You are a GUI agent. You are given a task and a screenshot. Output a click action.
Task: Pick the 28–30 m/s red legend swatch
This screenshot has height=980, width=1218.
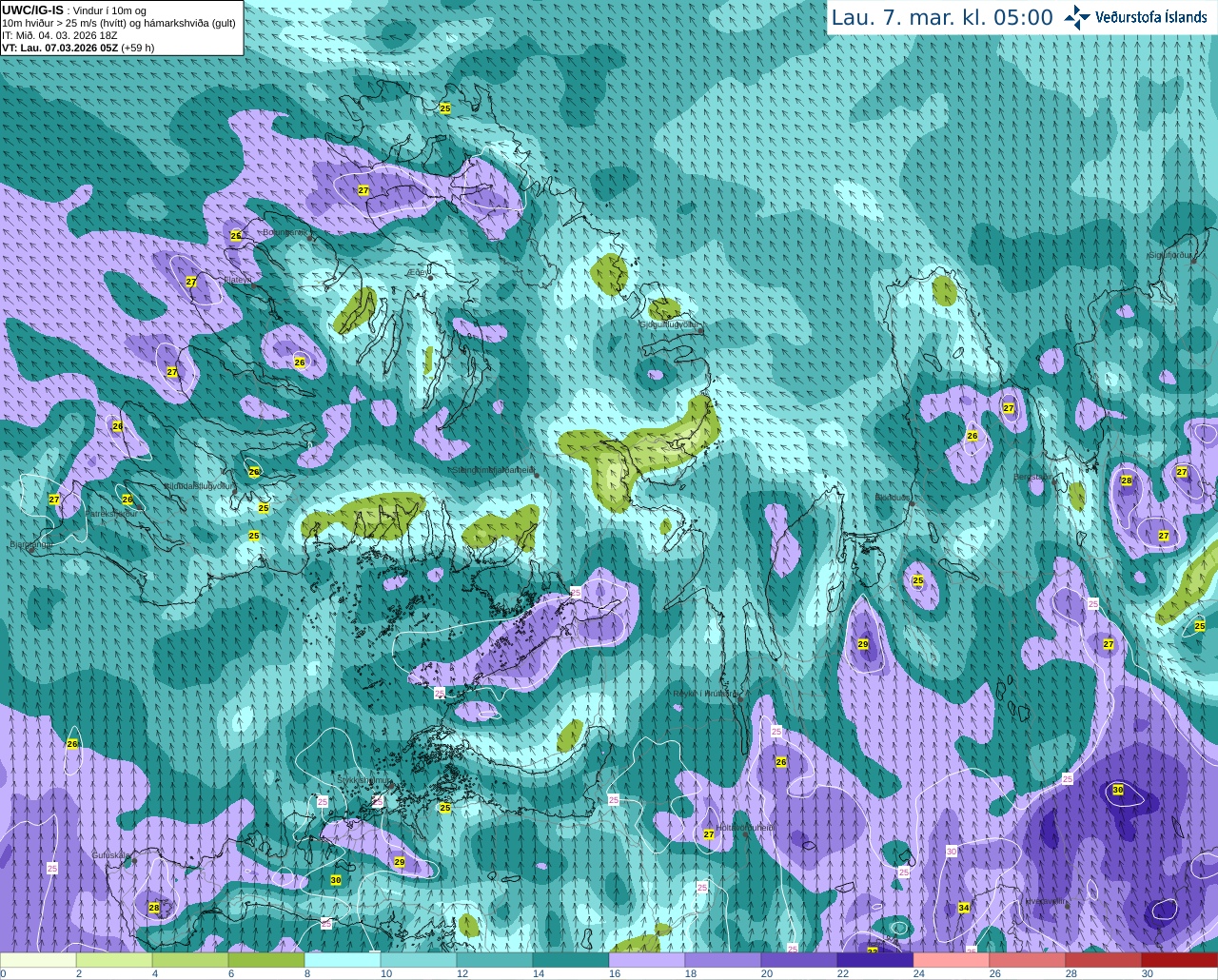1104,961
